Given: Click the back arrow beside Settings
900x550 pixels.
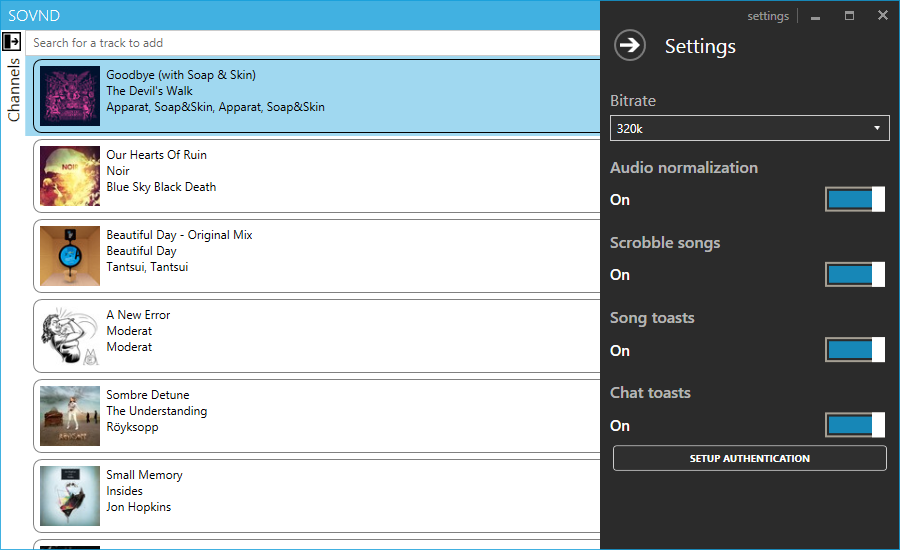Looking at the screenshot, I should (x=629, y=46).
